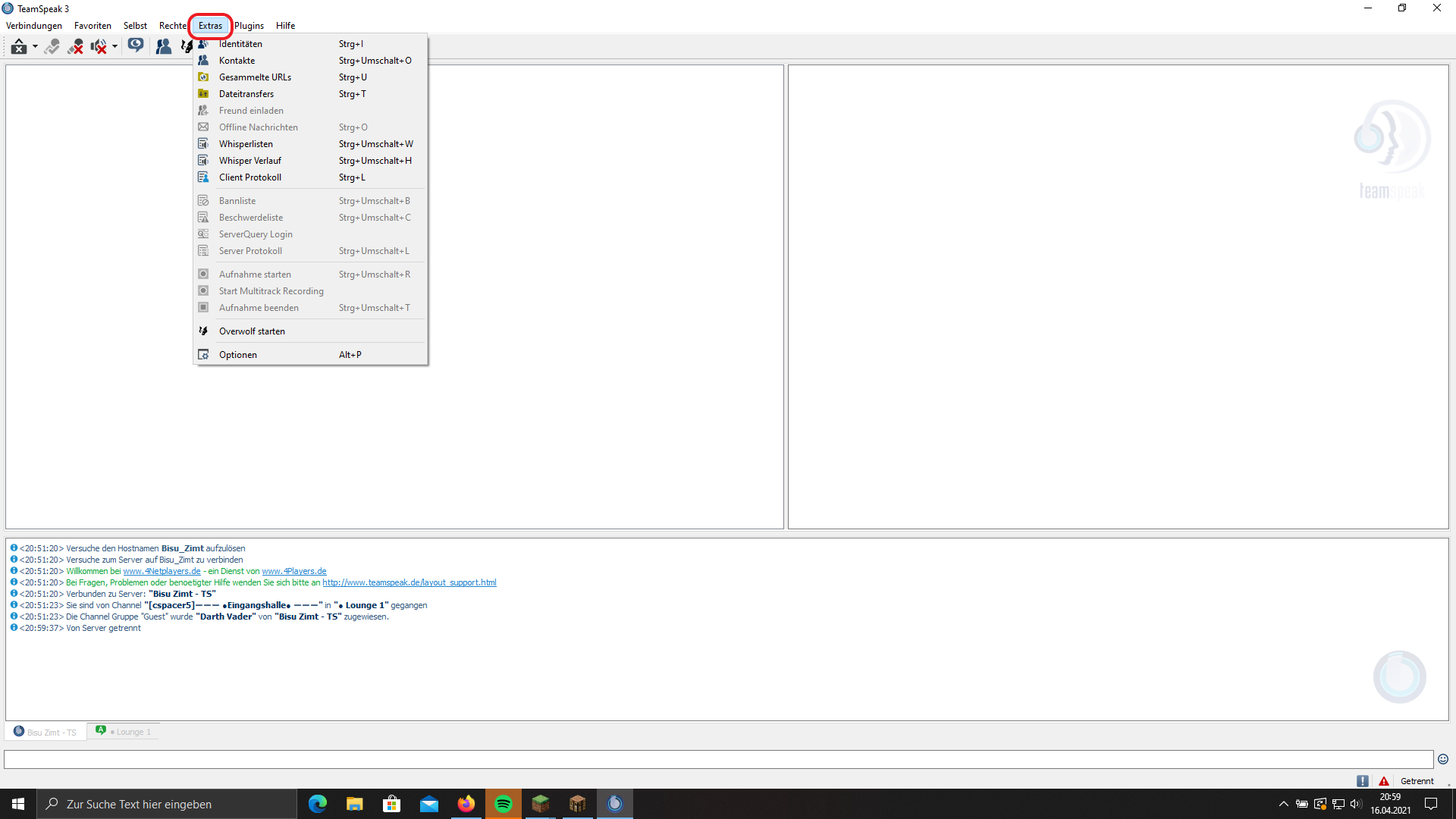Toggle the channel subscription eye-bubble icon
Image resolution: width=1456 pixels, height=819 pixels.
136,46
